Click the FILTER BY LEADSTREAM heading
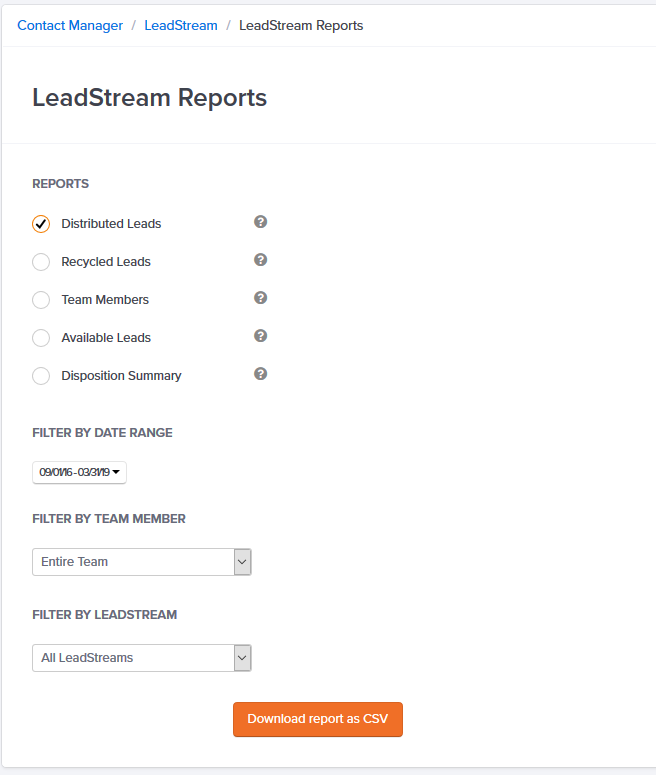Screen dimensions: 656x775 click(105, 615)
